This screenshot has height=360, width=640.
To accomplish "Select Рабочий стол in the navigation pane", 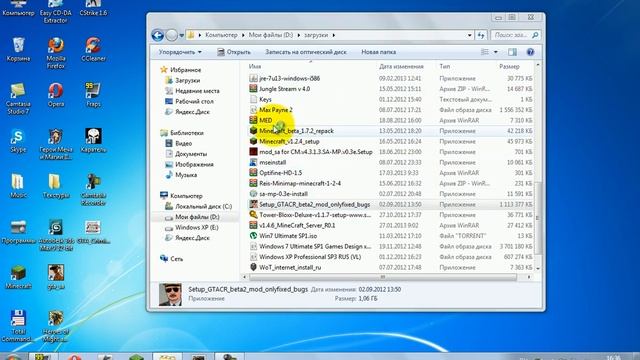I will click(189, 101).
